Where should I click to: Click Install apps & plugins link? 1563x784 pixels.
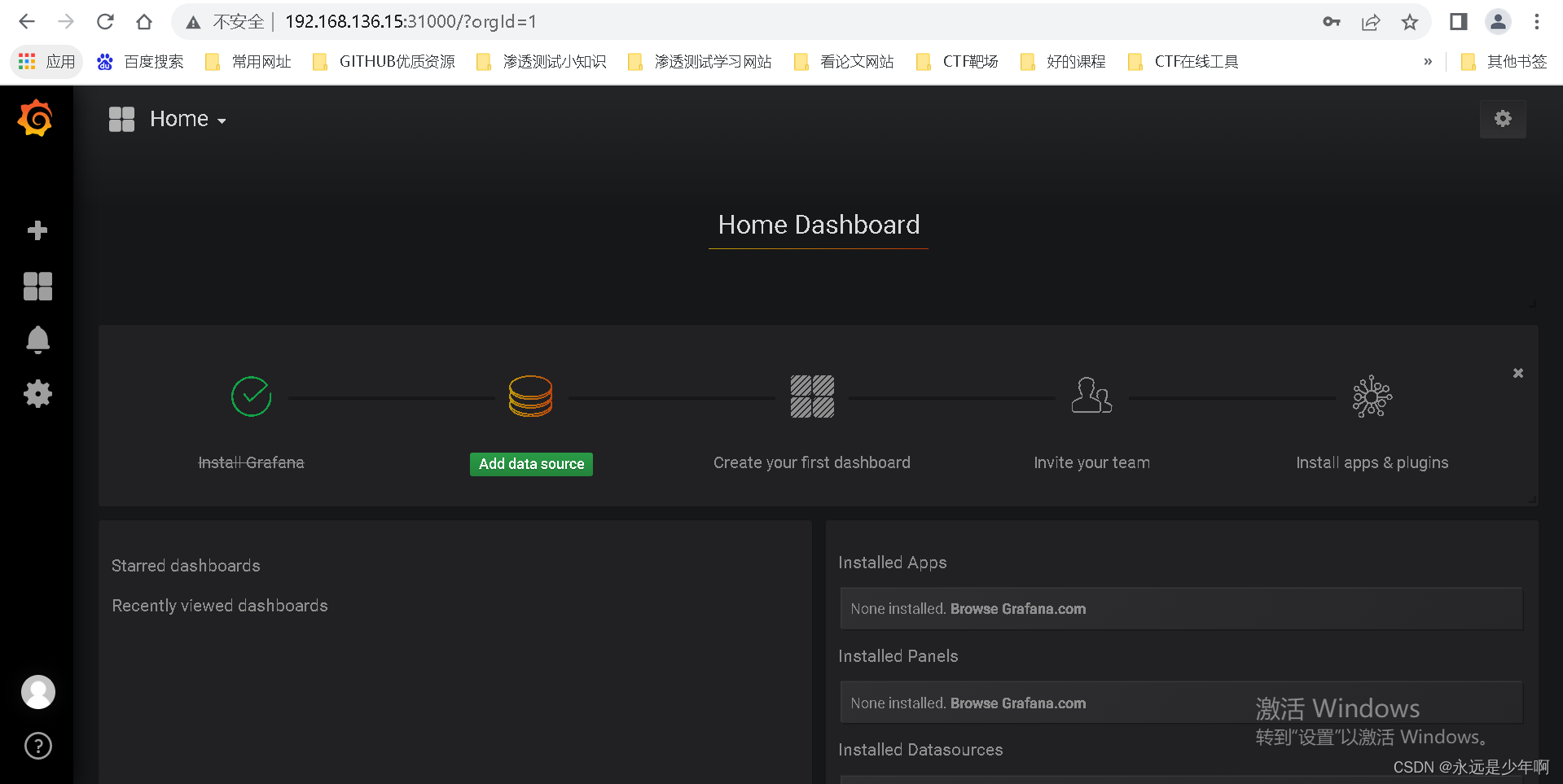[x=1372, y=462]
